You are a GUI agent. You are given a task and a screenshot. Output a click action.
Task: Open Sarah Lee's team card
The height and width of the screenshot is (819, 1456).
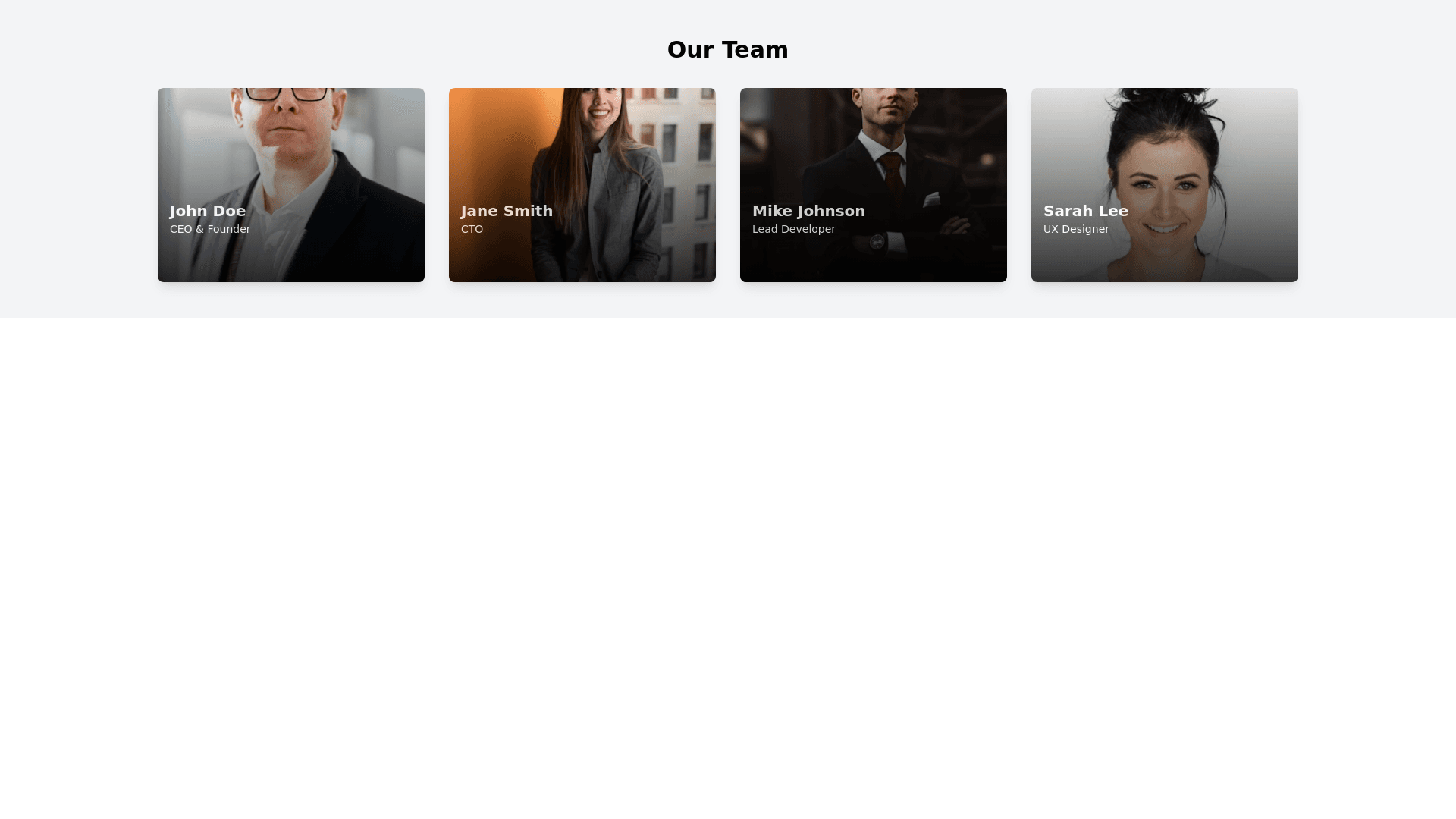pyautogui.click(x=1165, y=185)
